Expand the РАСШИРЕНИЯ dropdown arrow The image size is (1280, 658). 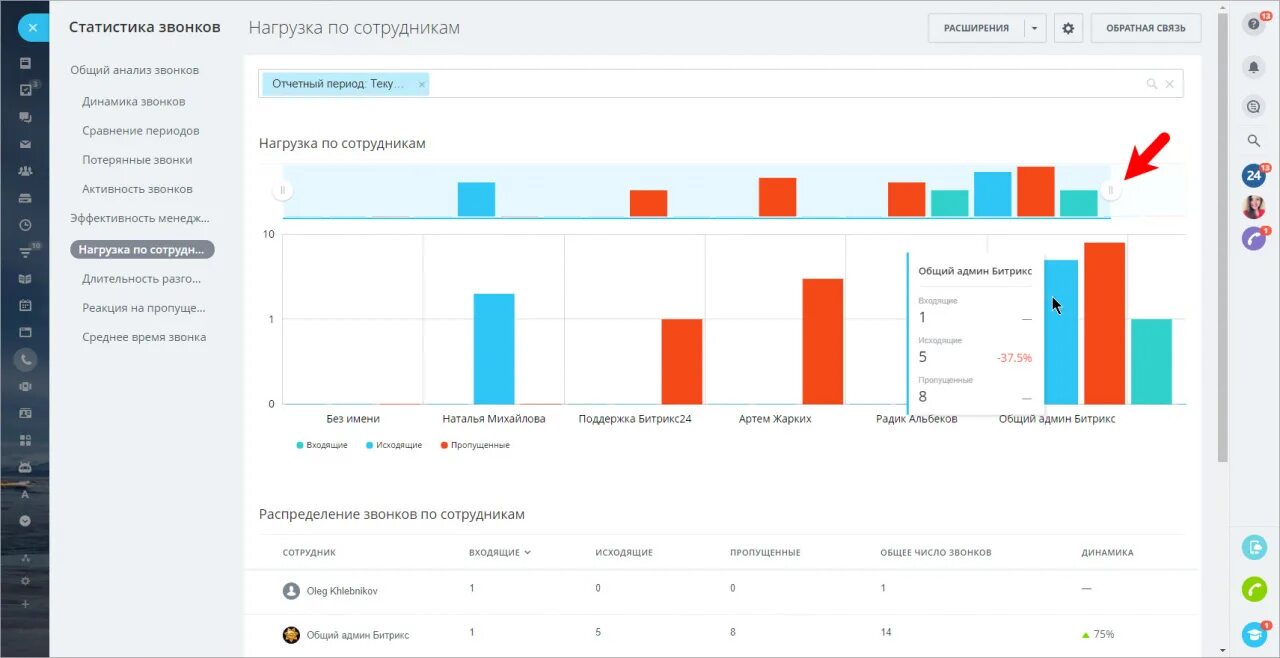point(1035,28)
